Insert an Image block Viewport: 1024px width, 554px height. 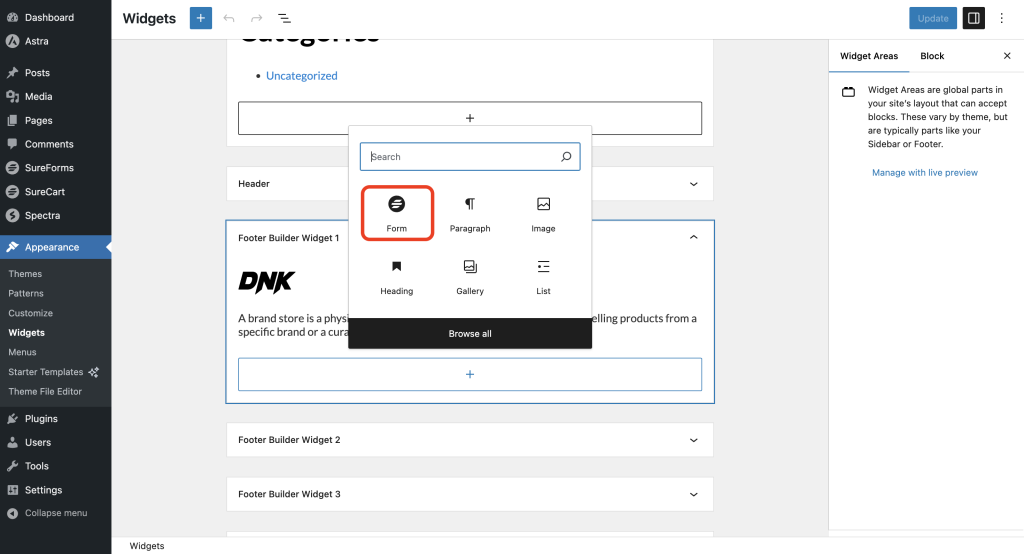[x=543, y=213]
